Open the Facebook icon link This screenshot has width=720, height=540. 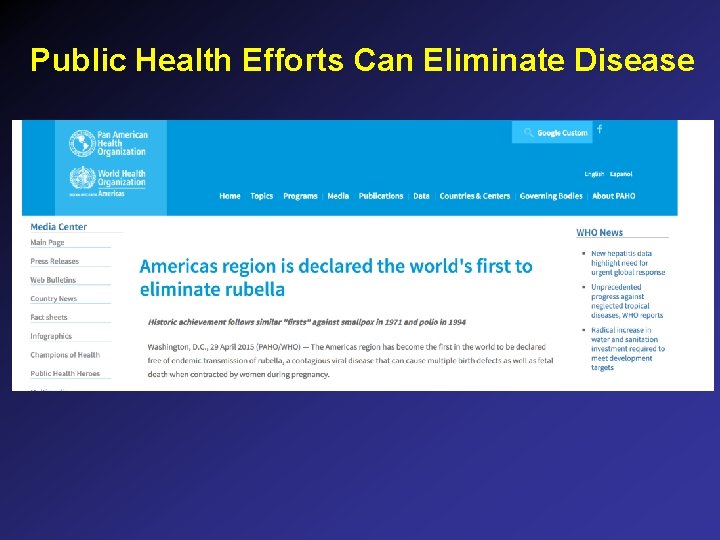[x=600, y=129]
